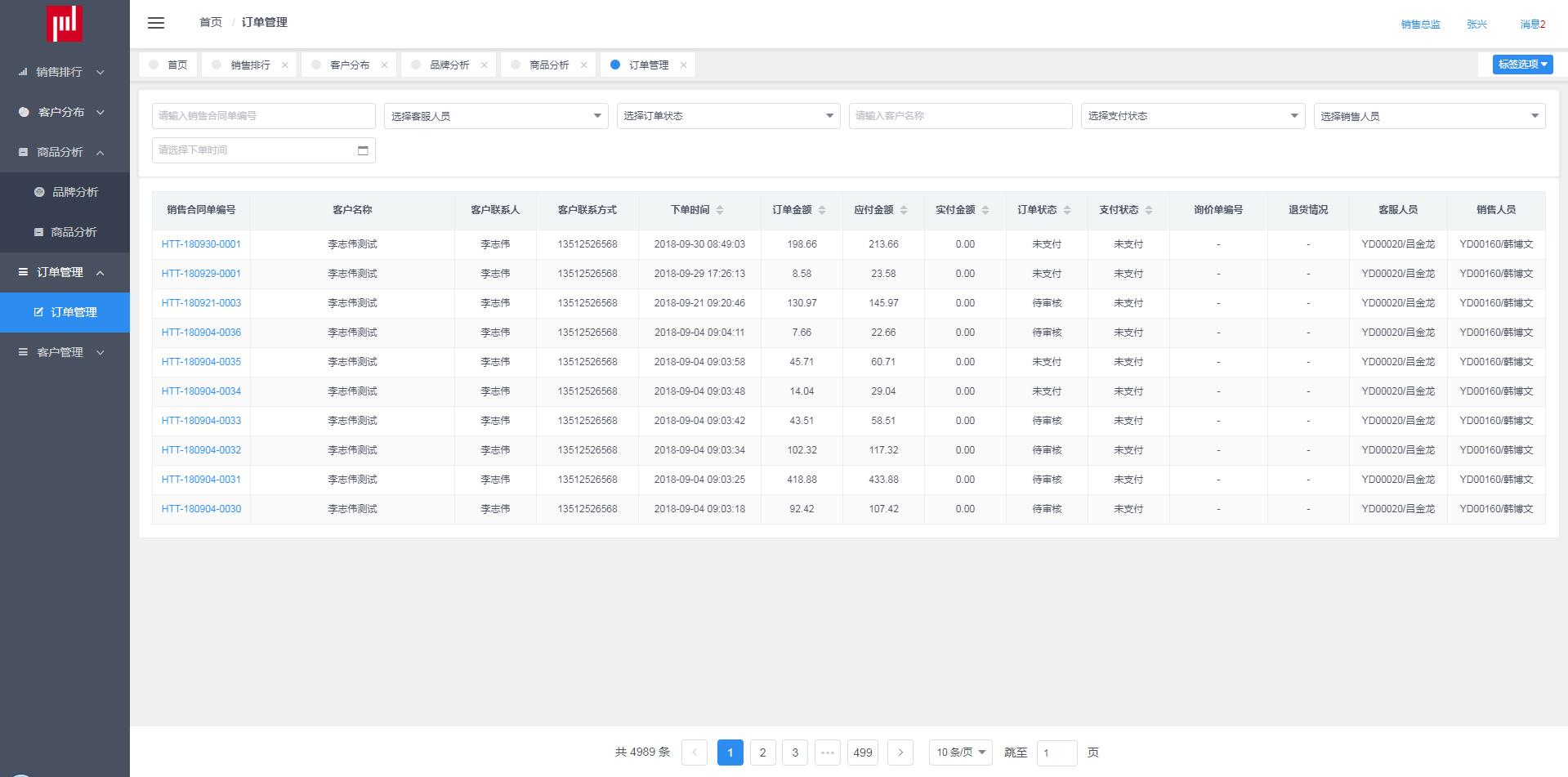This screenshot has height=777, width=1568.
Task: Open 商品分析 submenu item in sidebar
Action: coord(65,232)
